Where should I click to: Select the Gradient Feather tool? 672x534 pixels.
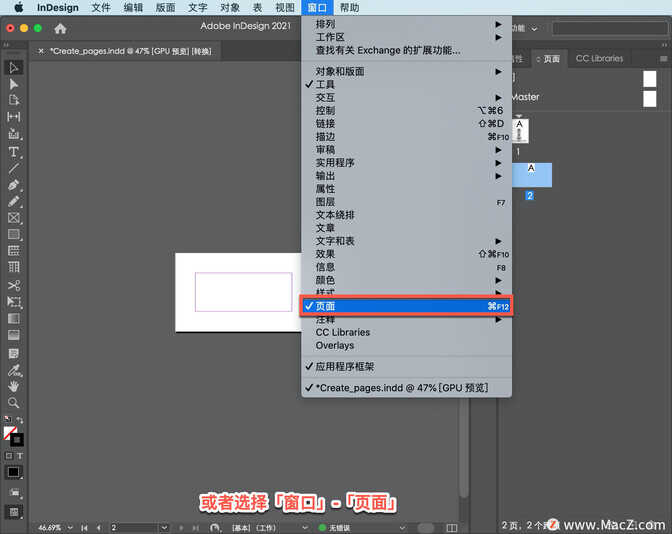pyautogui.click(x=14, y=335)
